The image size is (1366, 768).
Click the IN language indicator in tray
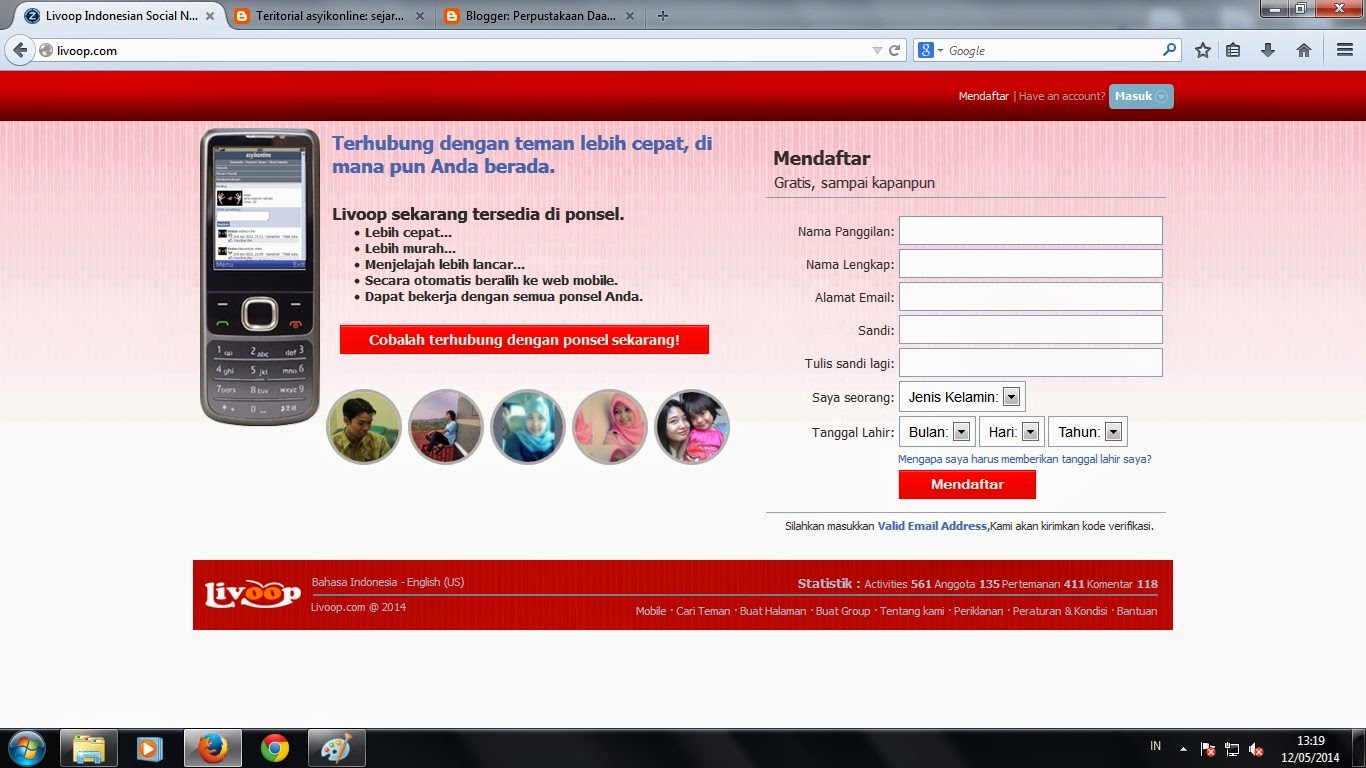coord(1156,746)
